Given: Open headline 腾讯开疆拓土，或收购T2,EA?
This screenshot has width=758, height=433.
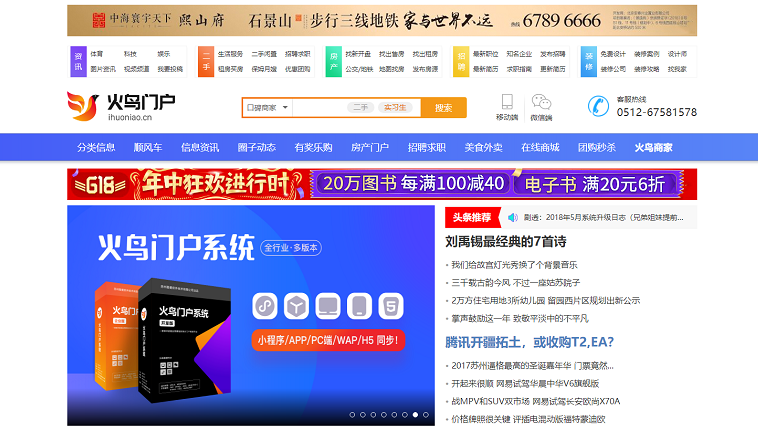Looking at the screenshot, I should click(x=529, y=342).
